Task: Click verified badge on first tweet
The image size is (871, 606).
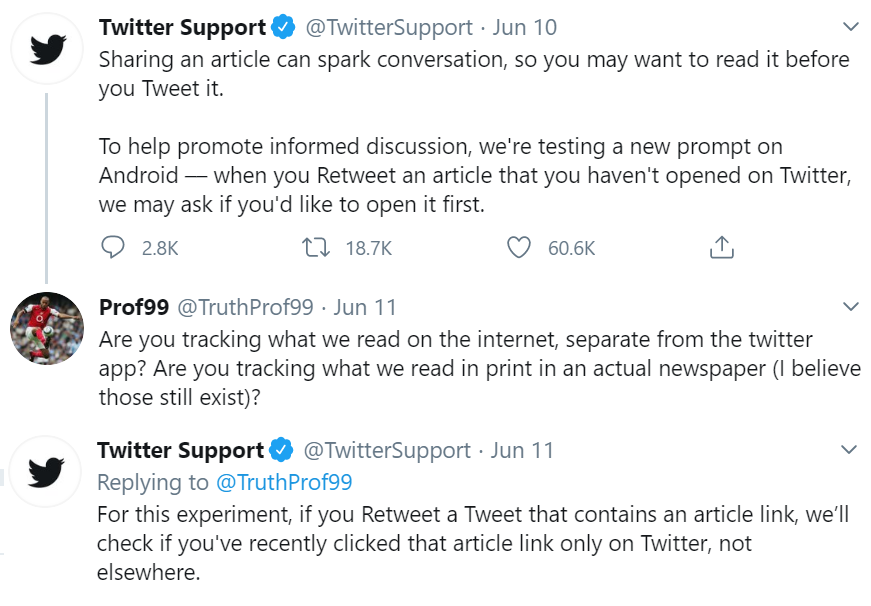Action: (x=283, y=27)
